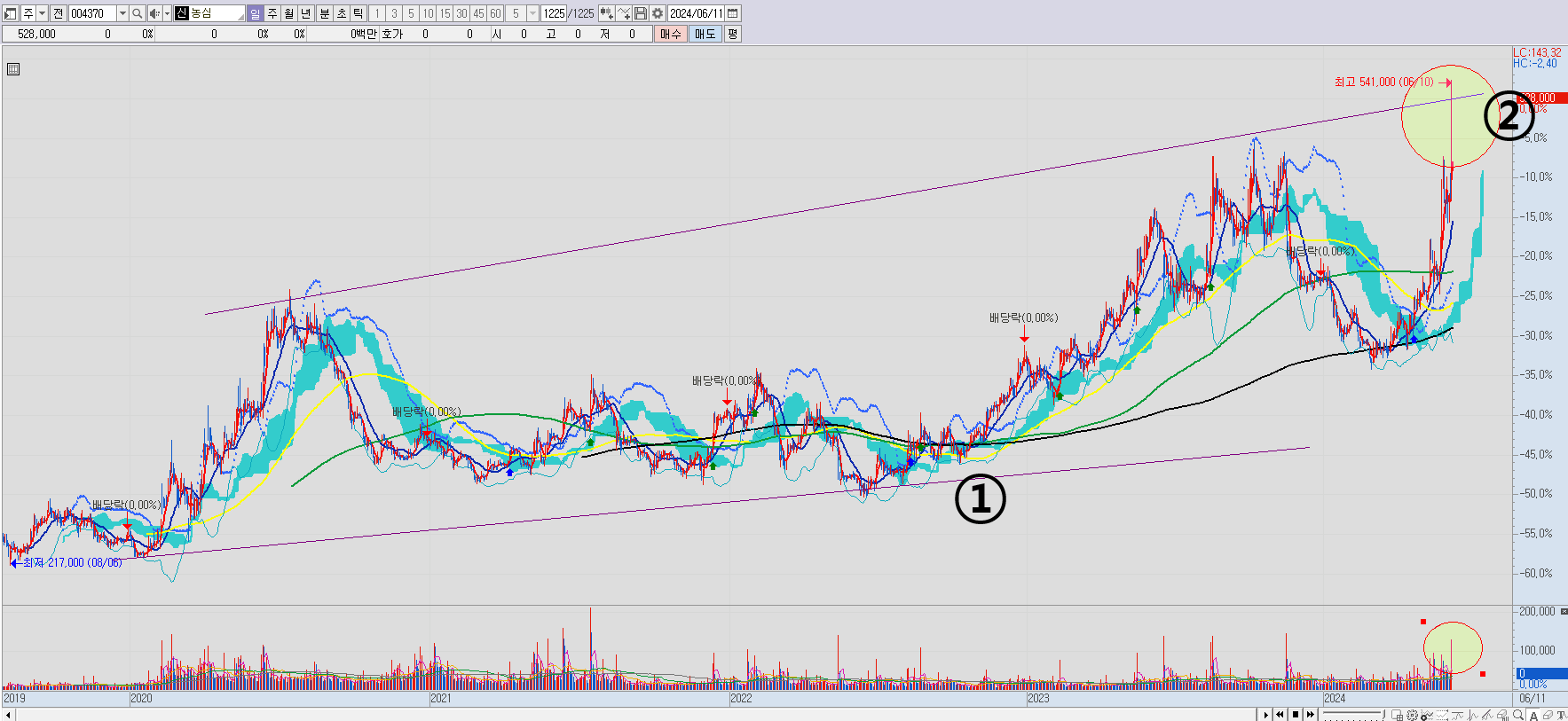Click the stock search magnifier icon
1568x721 pixels.
138,13
